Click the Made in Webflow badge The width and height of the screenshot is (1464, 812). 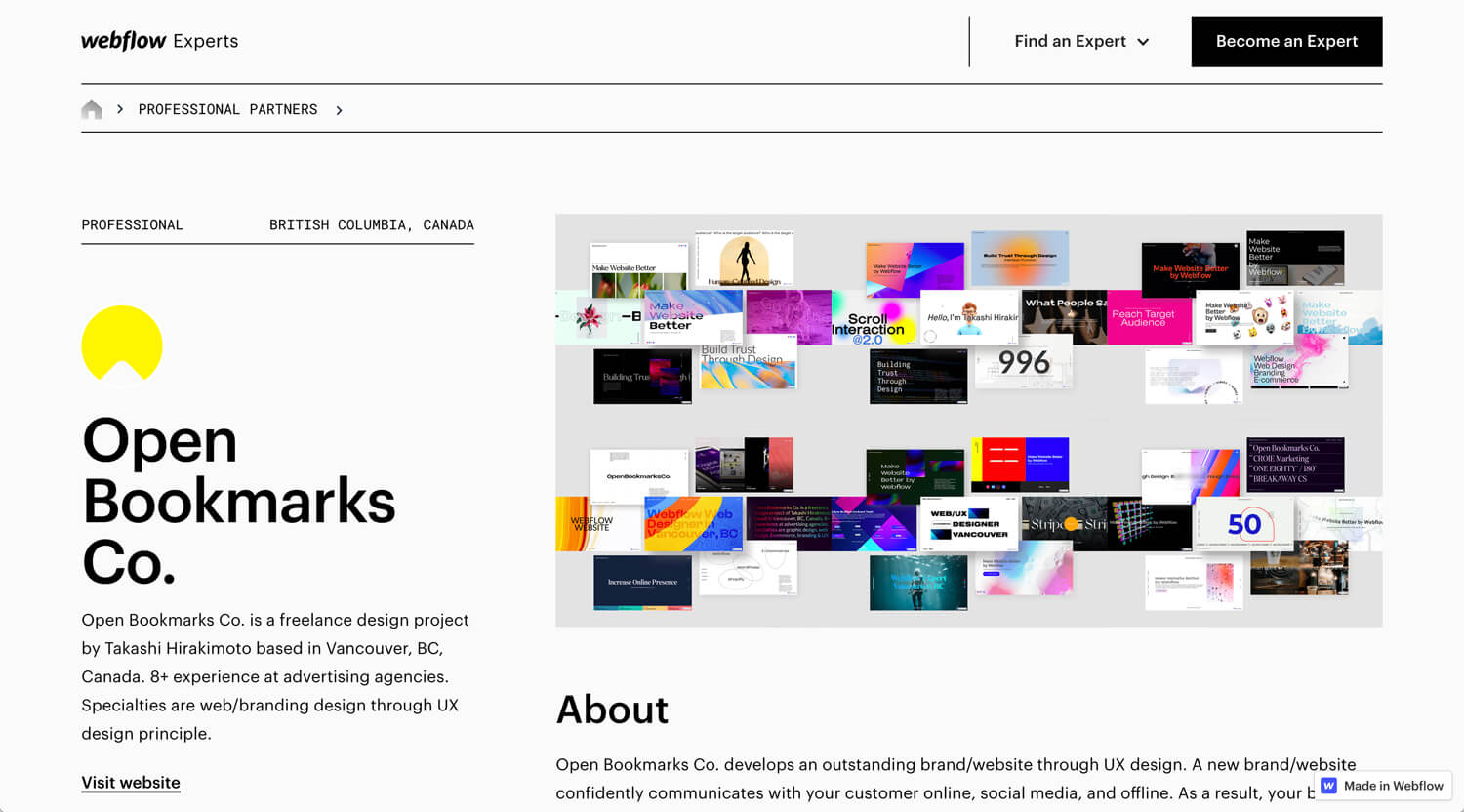(x=1383, y=786)
